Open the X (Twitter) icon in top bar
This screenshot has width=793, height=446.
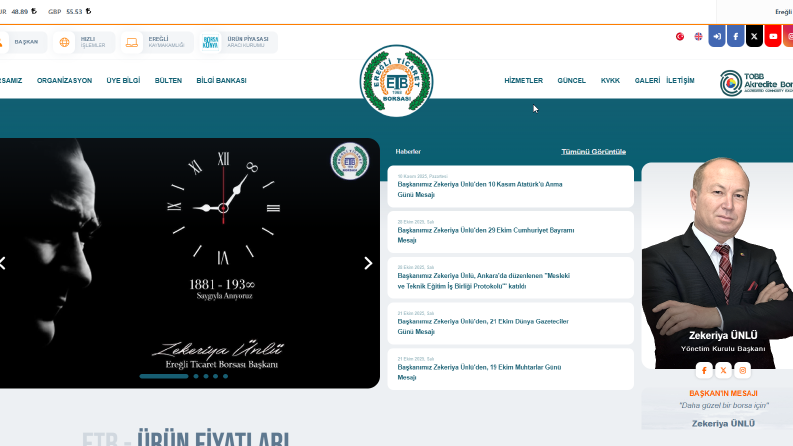[754, 36]
